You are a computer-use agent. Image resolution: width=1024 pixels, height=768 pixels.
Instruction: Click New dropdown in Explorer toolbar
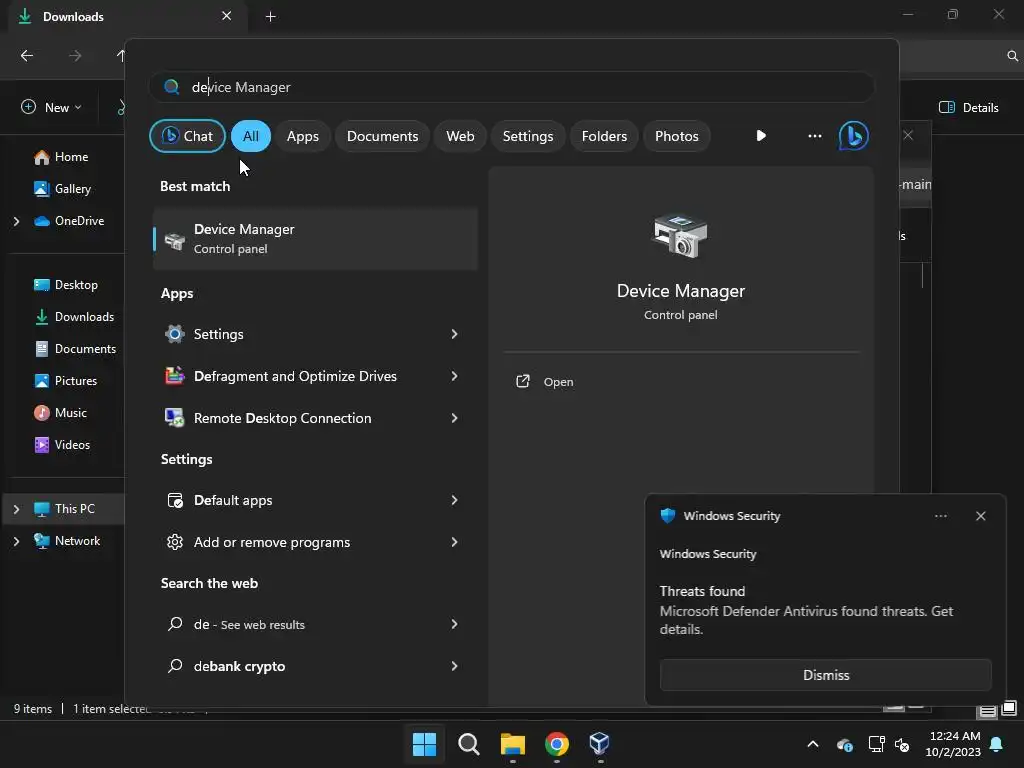click(x=52, y=107)
